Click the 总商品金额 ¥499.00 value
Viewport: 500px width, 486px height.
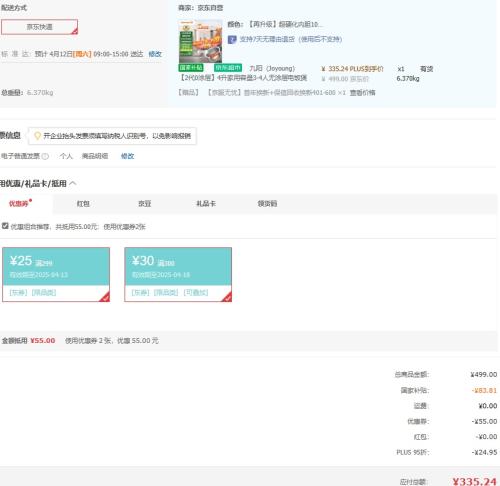pyautogui.click(x=484, y=375)
